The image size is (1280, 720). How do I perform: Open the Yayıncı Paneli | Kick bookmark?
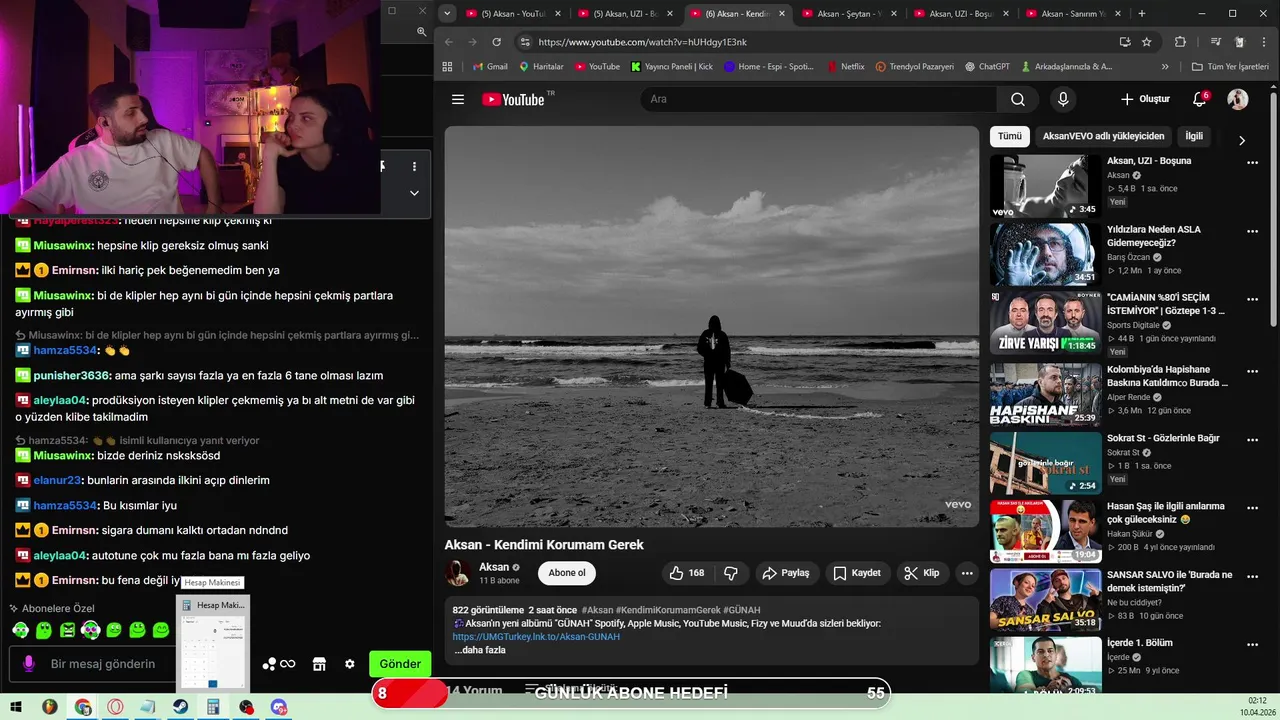(x=672, y=67)
